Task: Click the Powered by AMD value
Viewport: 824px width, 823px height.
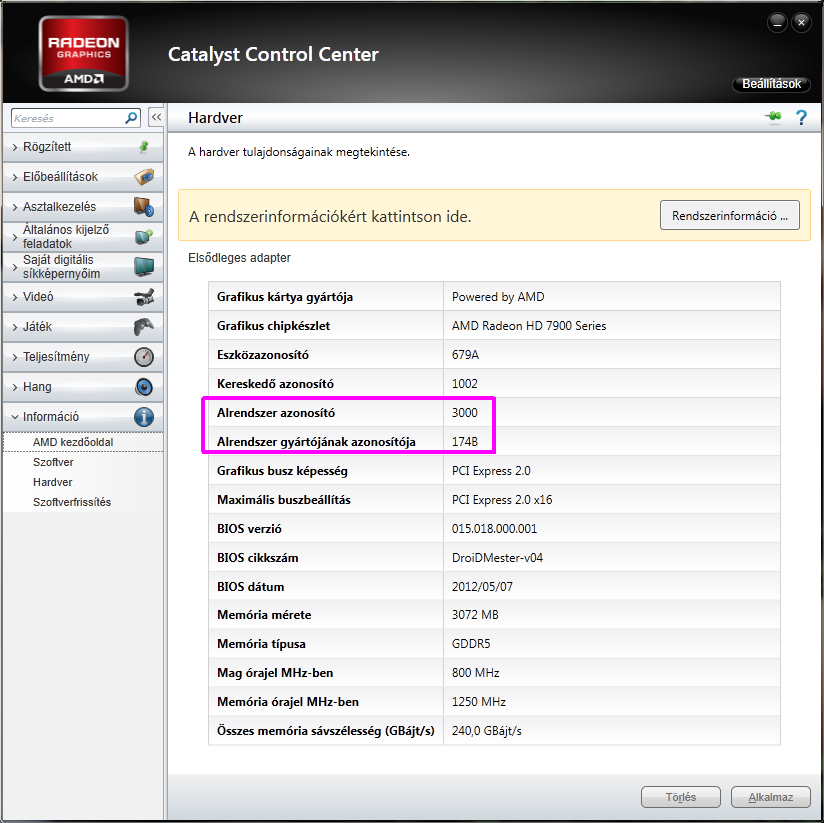Action: [498, 297]
